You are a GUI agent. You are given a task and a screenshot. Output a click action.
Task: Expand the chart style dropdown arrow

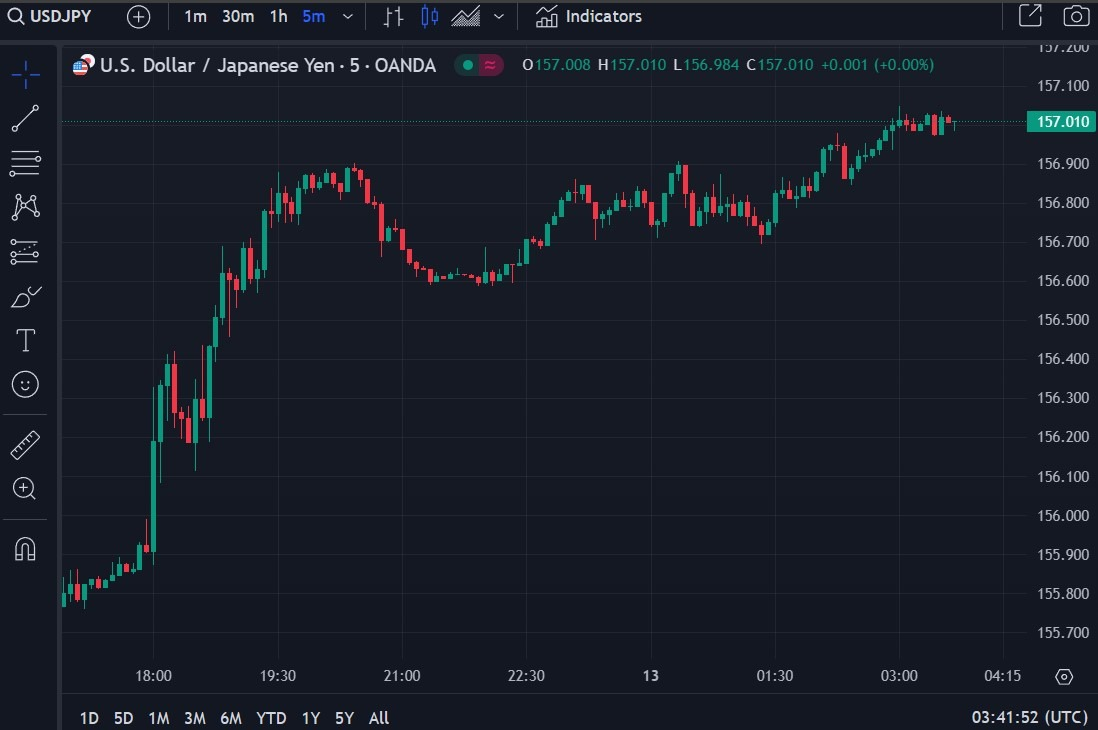(499, 16)
